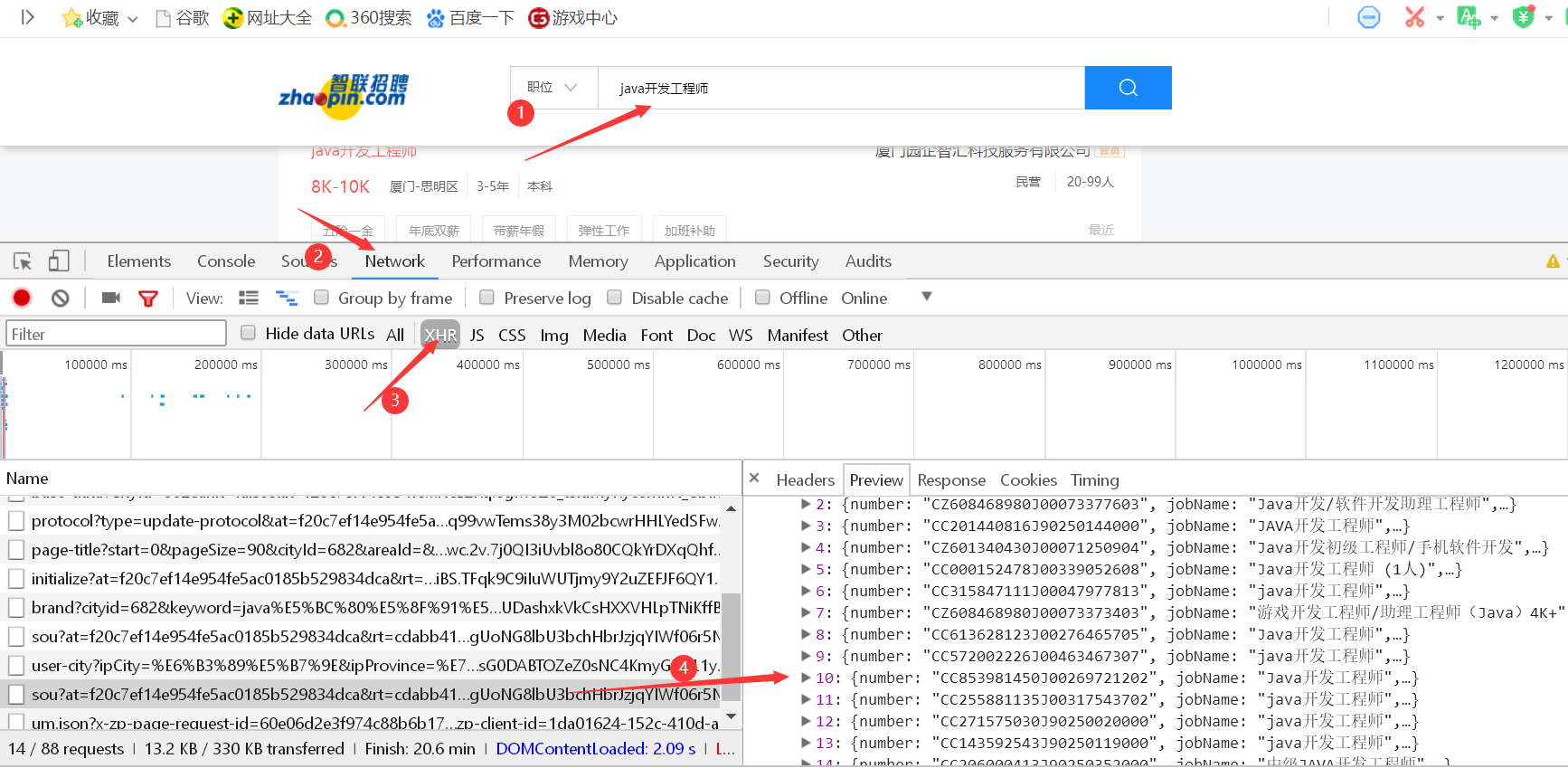
Task: Expand JSON item 4 in Preview
Action: [806, 547]
